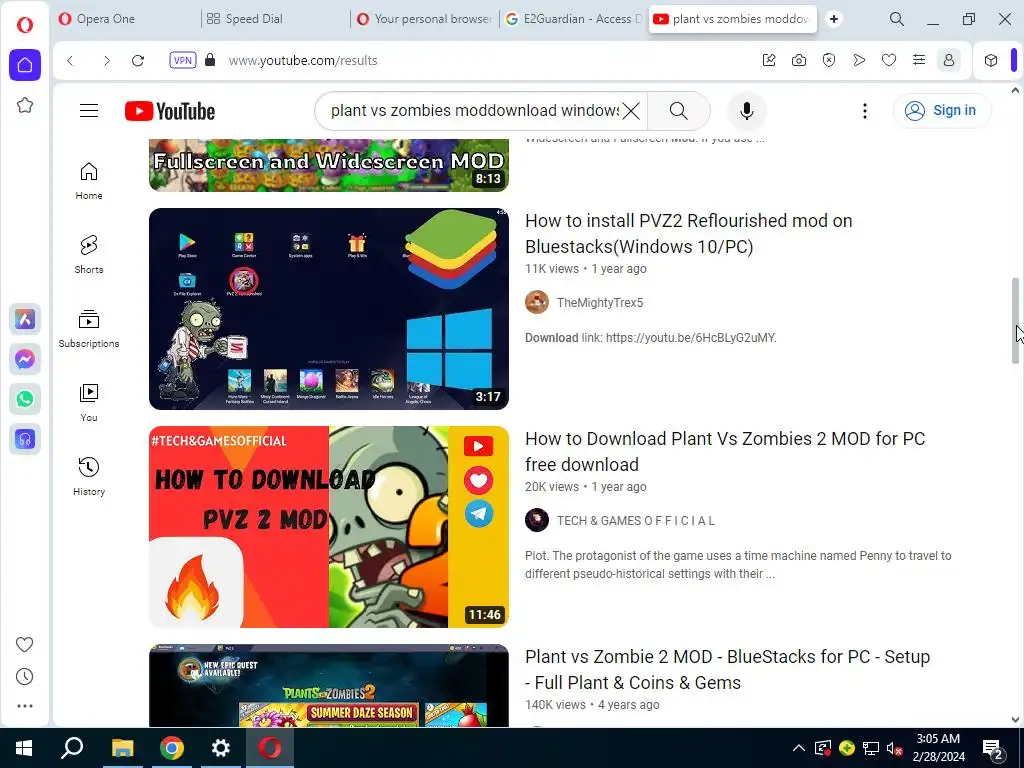Open Plant vs Zombie 2 MOD BlueStacks title

(728, 669)
